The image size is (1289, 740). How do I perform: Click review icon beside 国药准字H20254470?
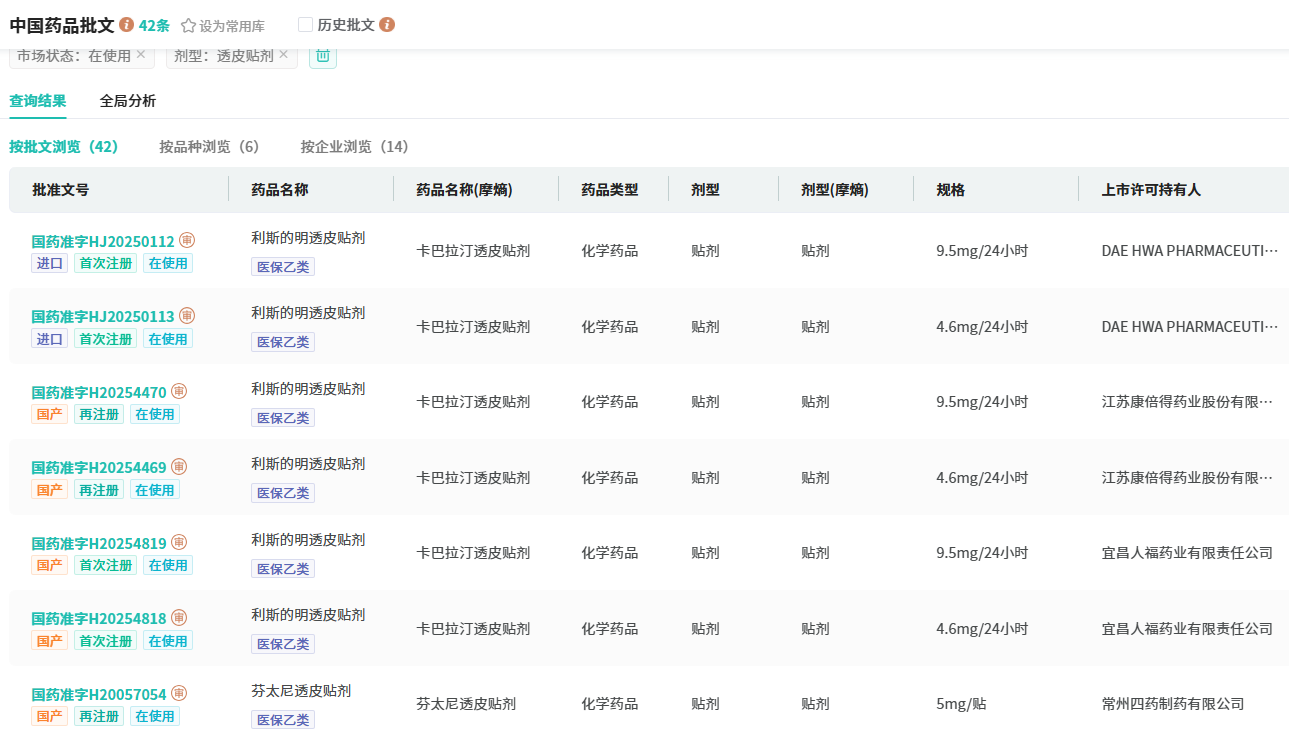point(179,392)
